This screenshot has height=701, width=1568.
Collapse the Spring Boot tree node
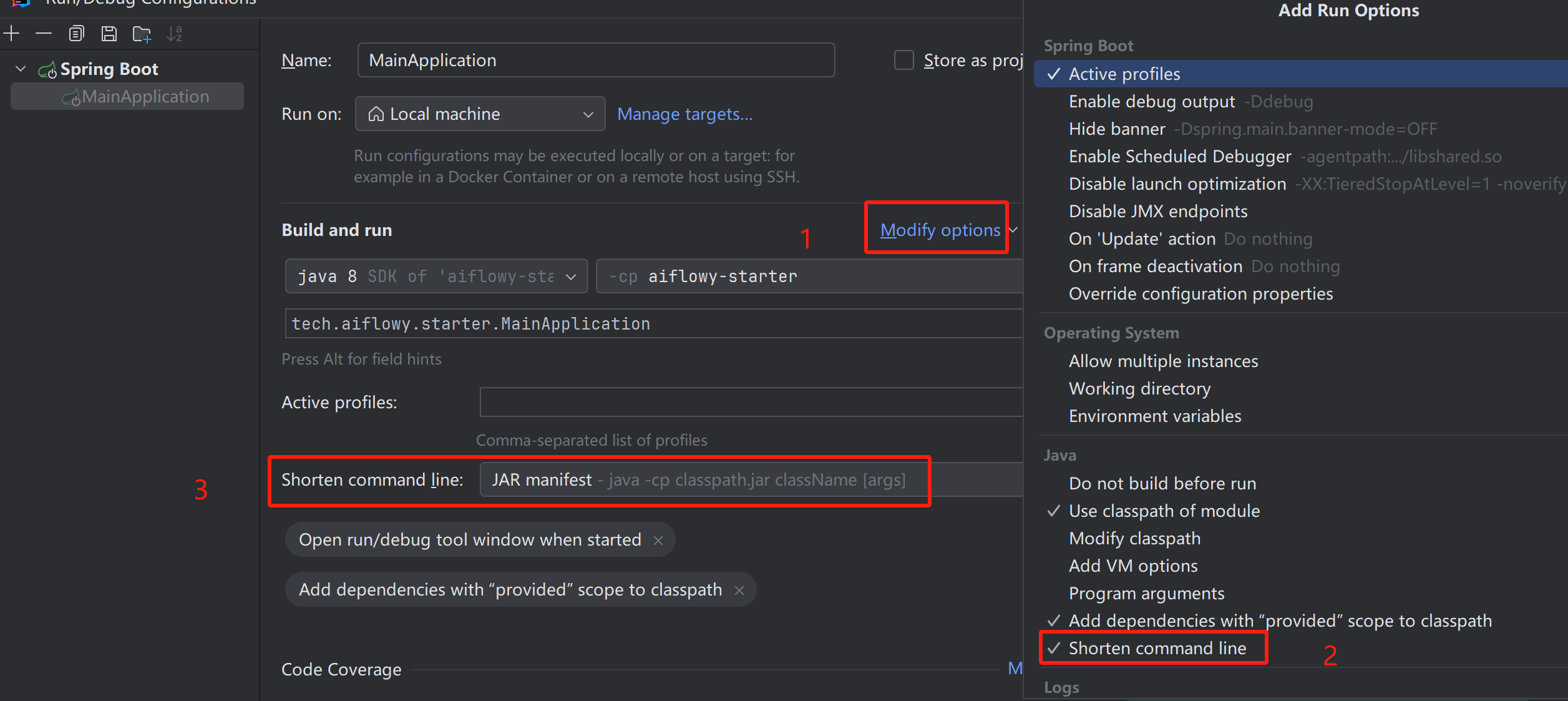pyautogui.click(x=21, y=69)
